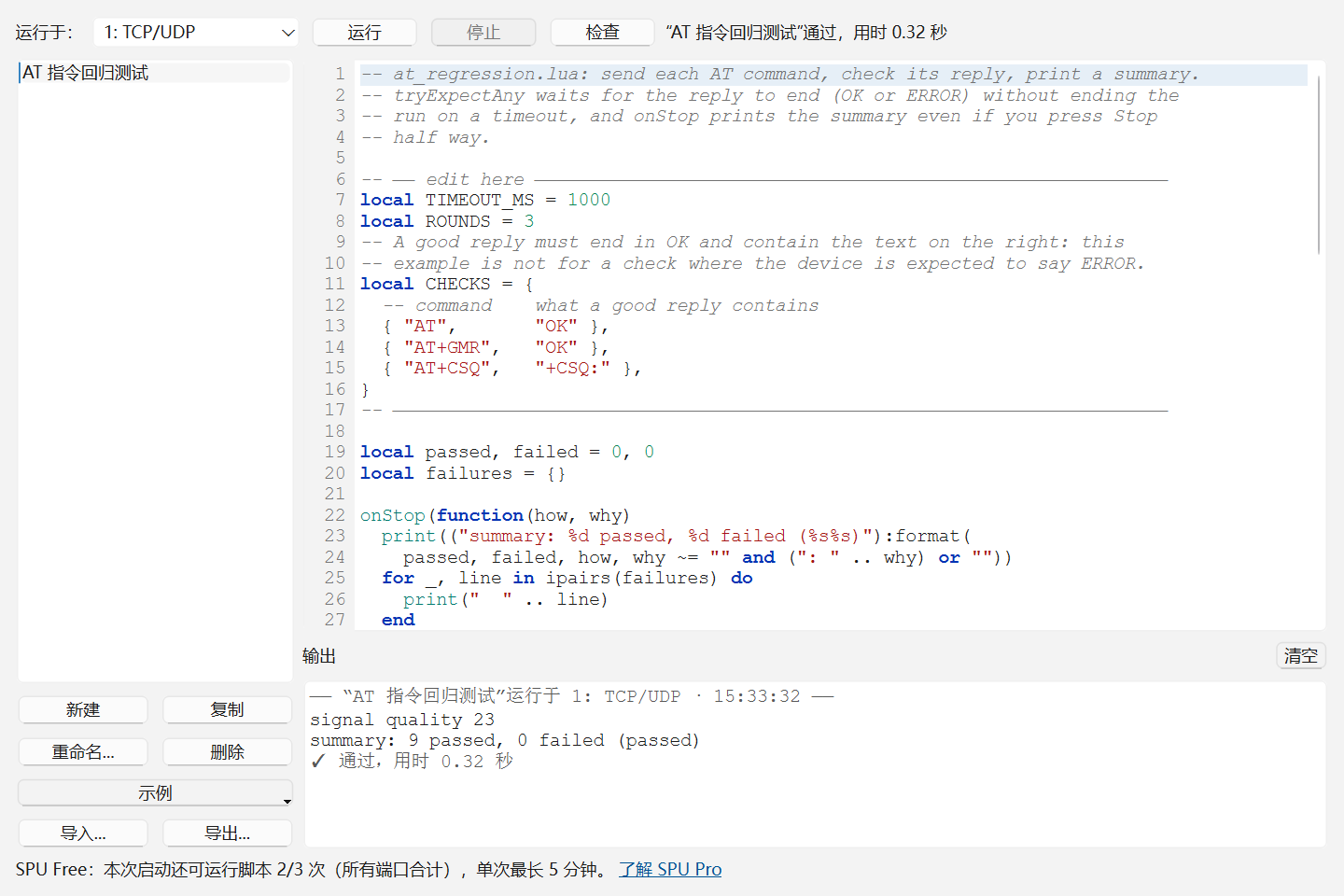Click the "+CSQ:" string on line 15

pos(572,369)
